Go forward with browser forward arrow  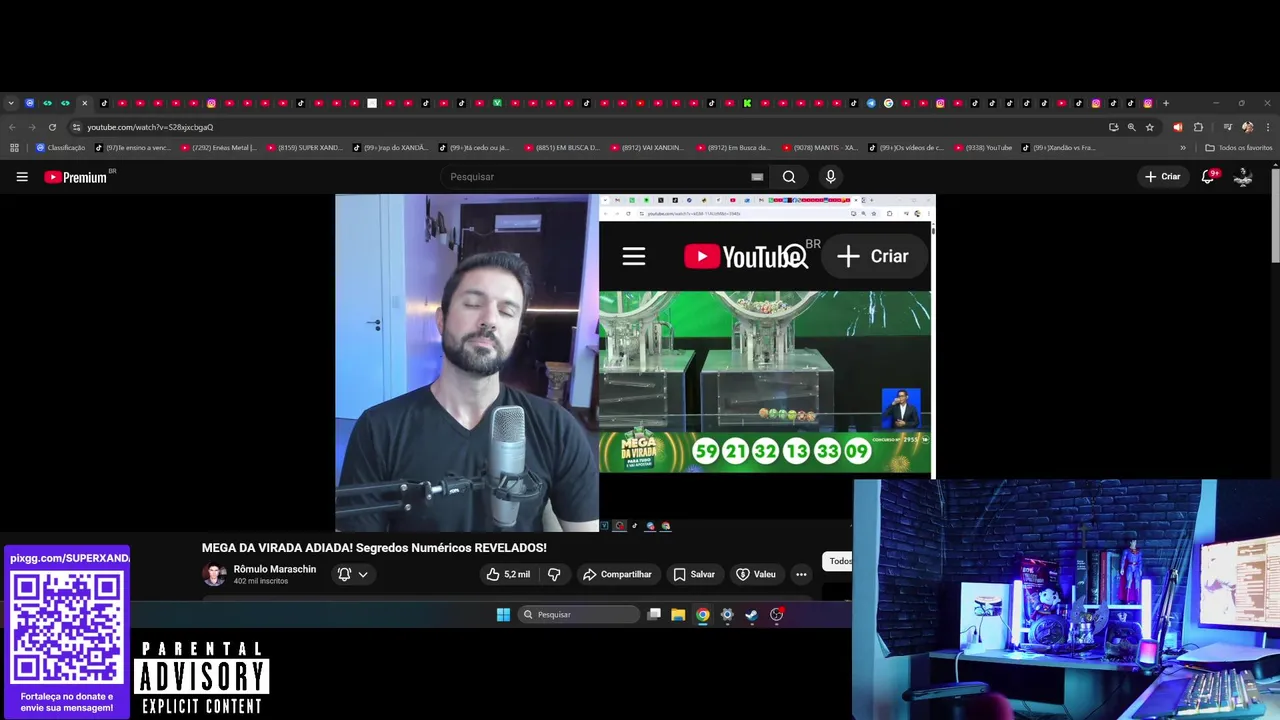tap(32, 127)
